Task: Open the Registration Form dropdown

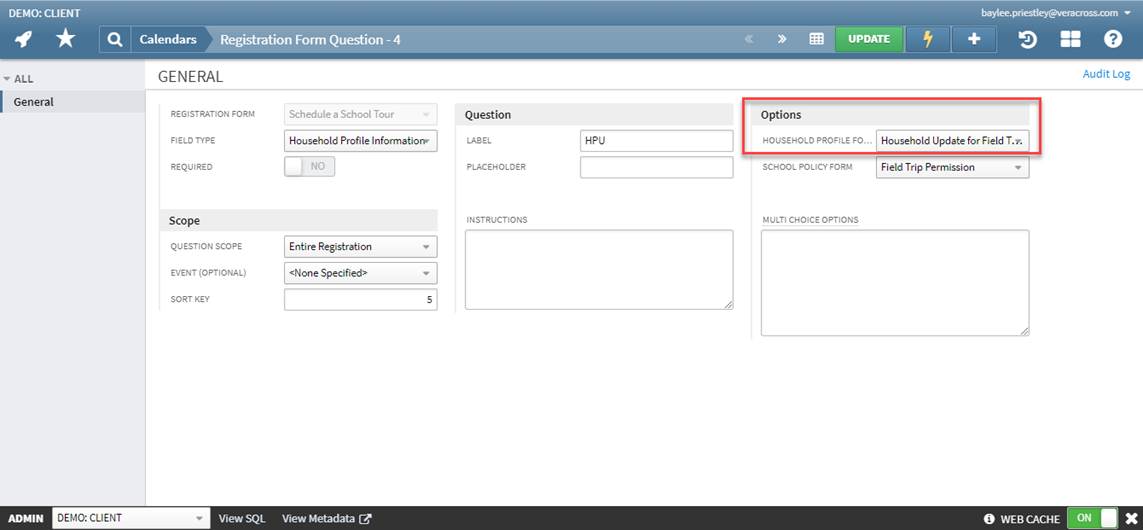Action: coord(361,114)
